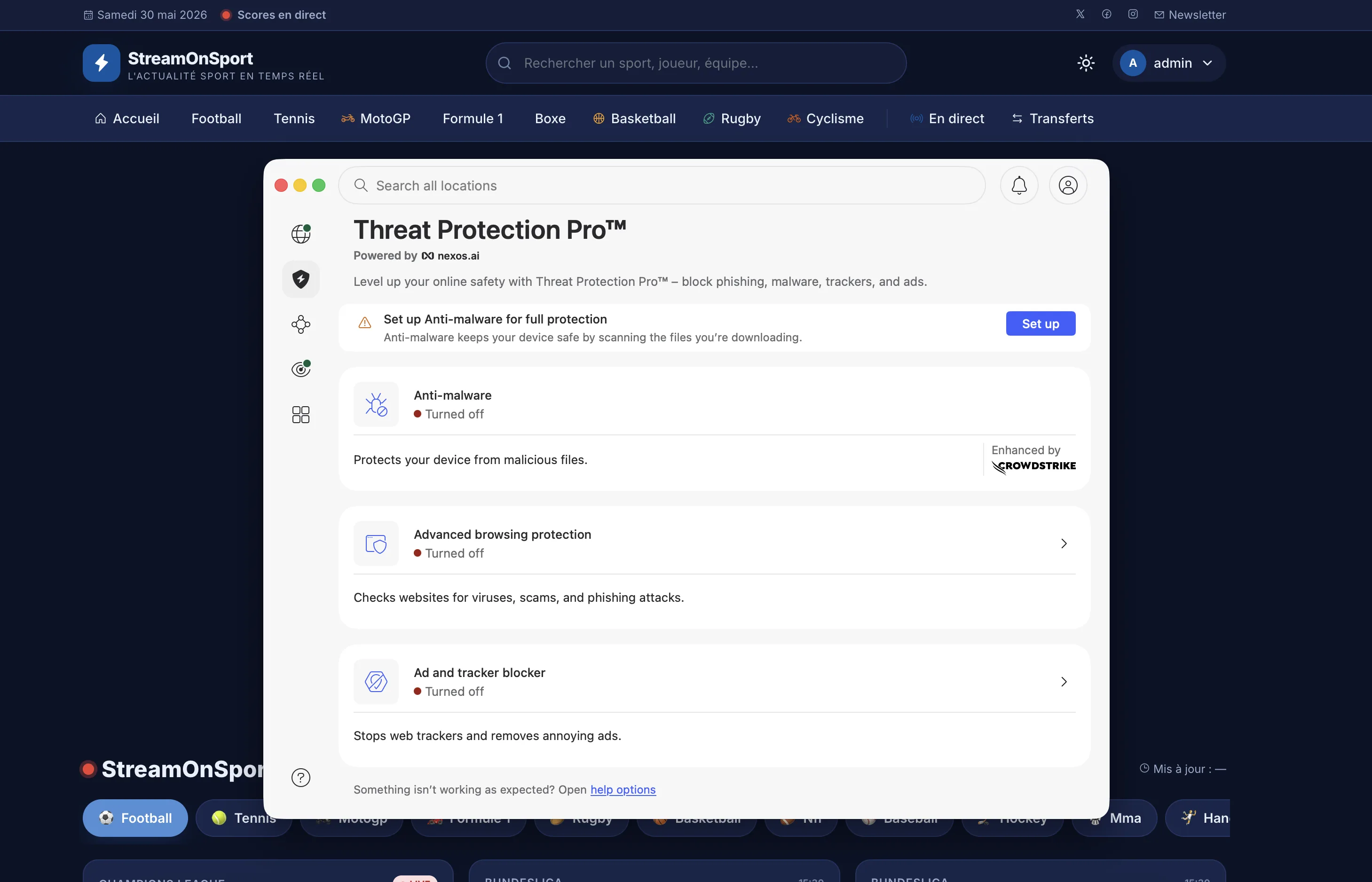This screenshot has height=882, width=1372.
Task: Click the StreamOnSport lightning logo
Action: (x=102, y=63)
